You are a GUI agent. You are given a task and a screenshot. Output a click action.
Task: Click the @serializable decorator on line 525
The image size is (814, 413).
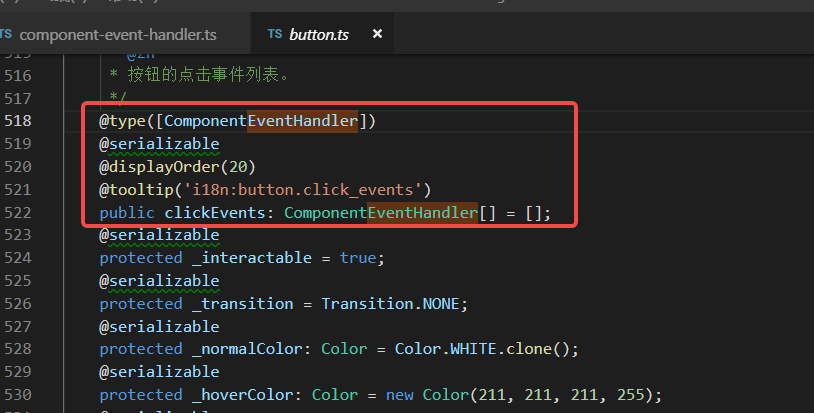tap(159, 281)
